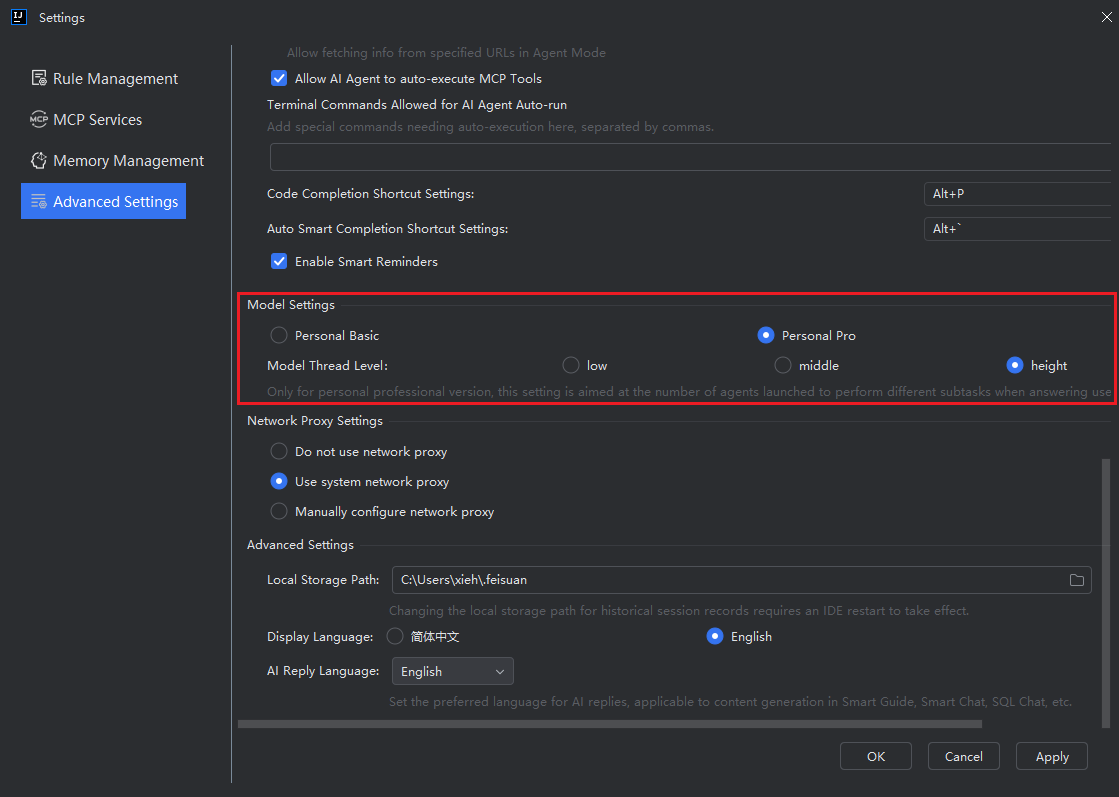Viewport: 1119px width, 797px height.
Task: Uncheck Allow AI Agent to auto-execute MCP Tools
Action: click(279, 78)
